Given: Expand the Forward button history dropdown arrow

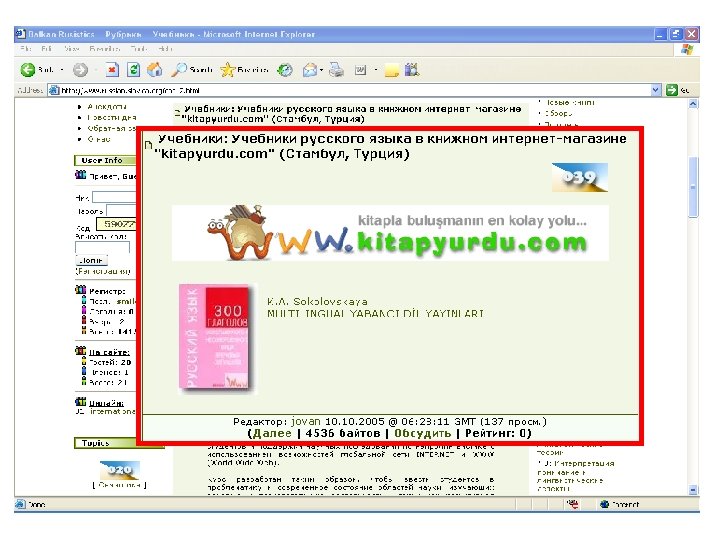Looking at the screenshot, I should click(x=96, y=70).
